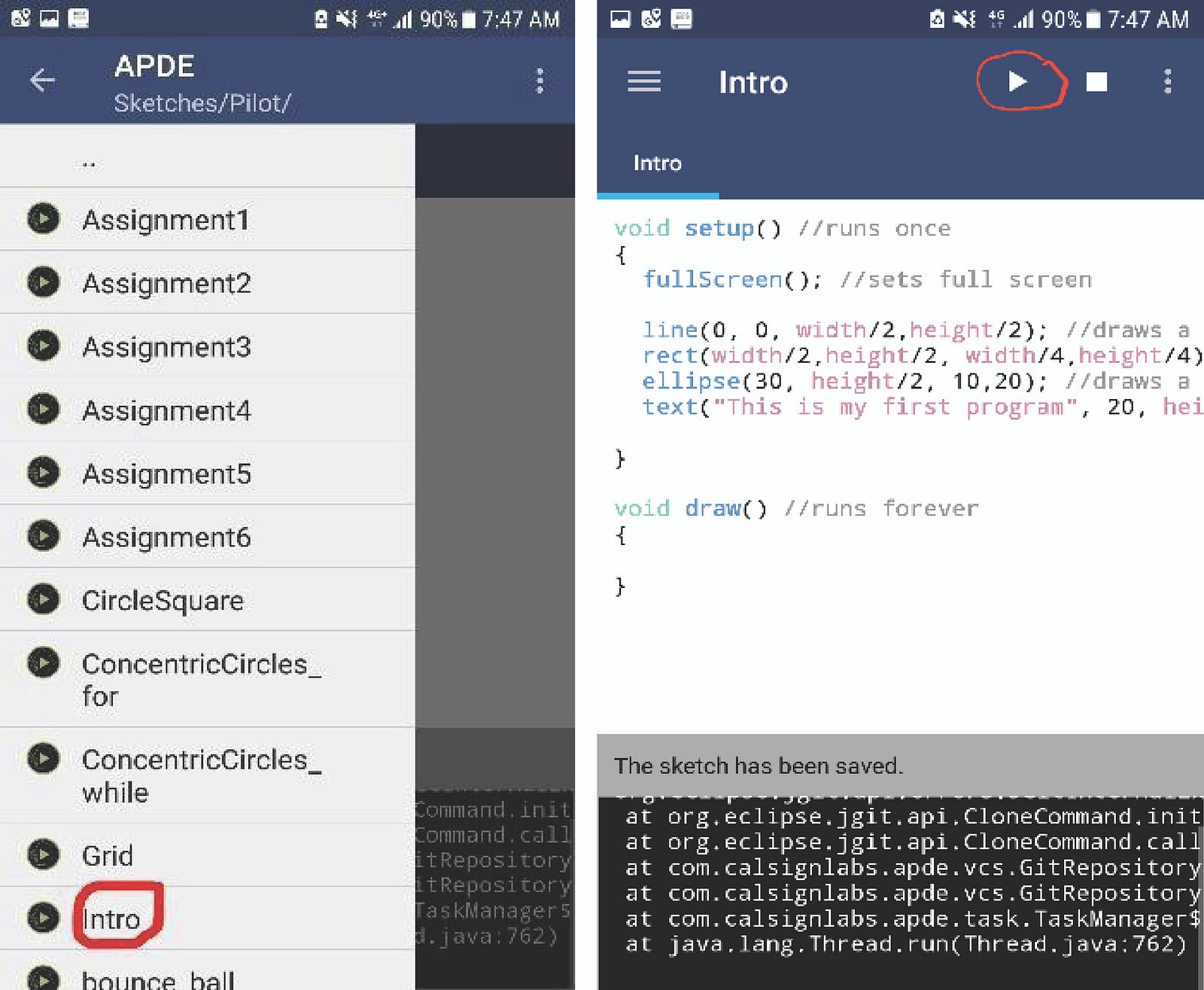Image resolution: width=1204 pixels, height=990 pixels.
Task: Place cursor on the rect(width/2...) statement
Action: click(923, 355)
